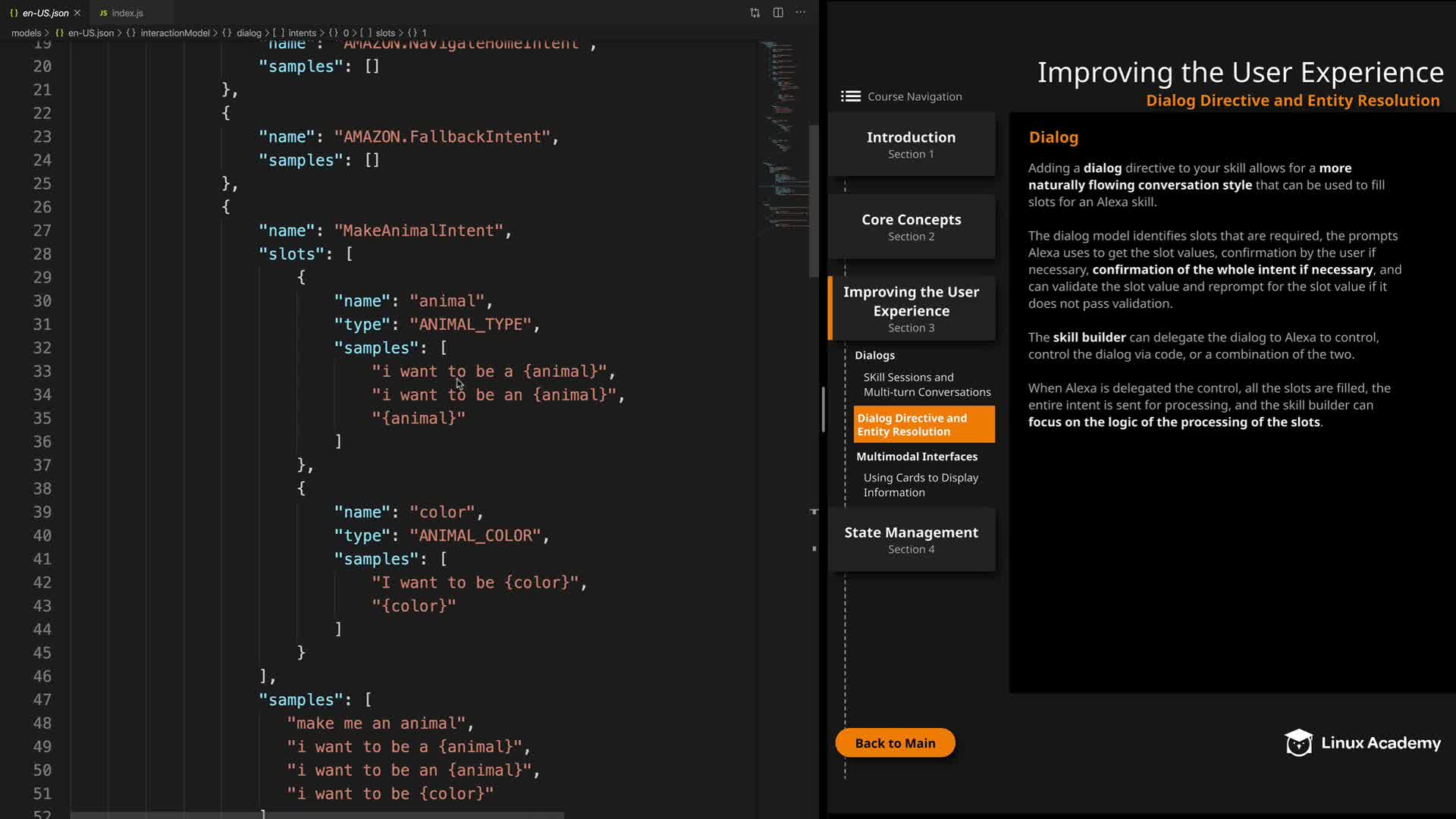The image size is (1456, 819).
Task: Click the code minimap overview
Action: tap(783, 136)
